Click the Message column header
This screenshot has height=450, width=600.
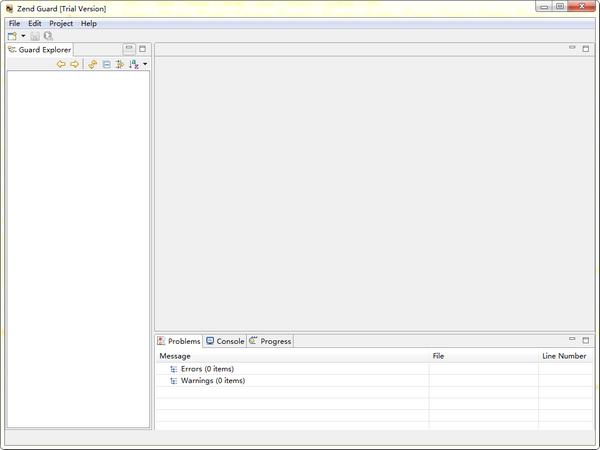[x=175, y=356]
